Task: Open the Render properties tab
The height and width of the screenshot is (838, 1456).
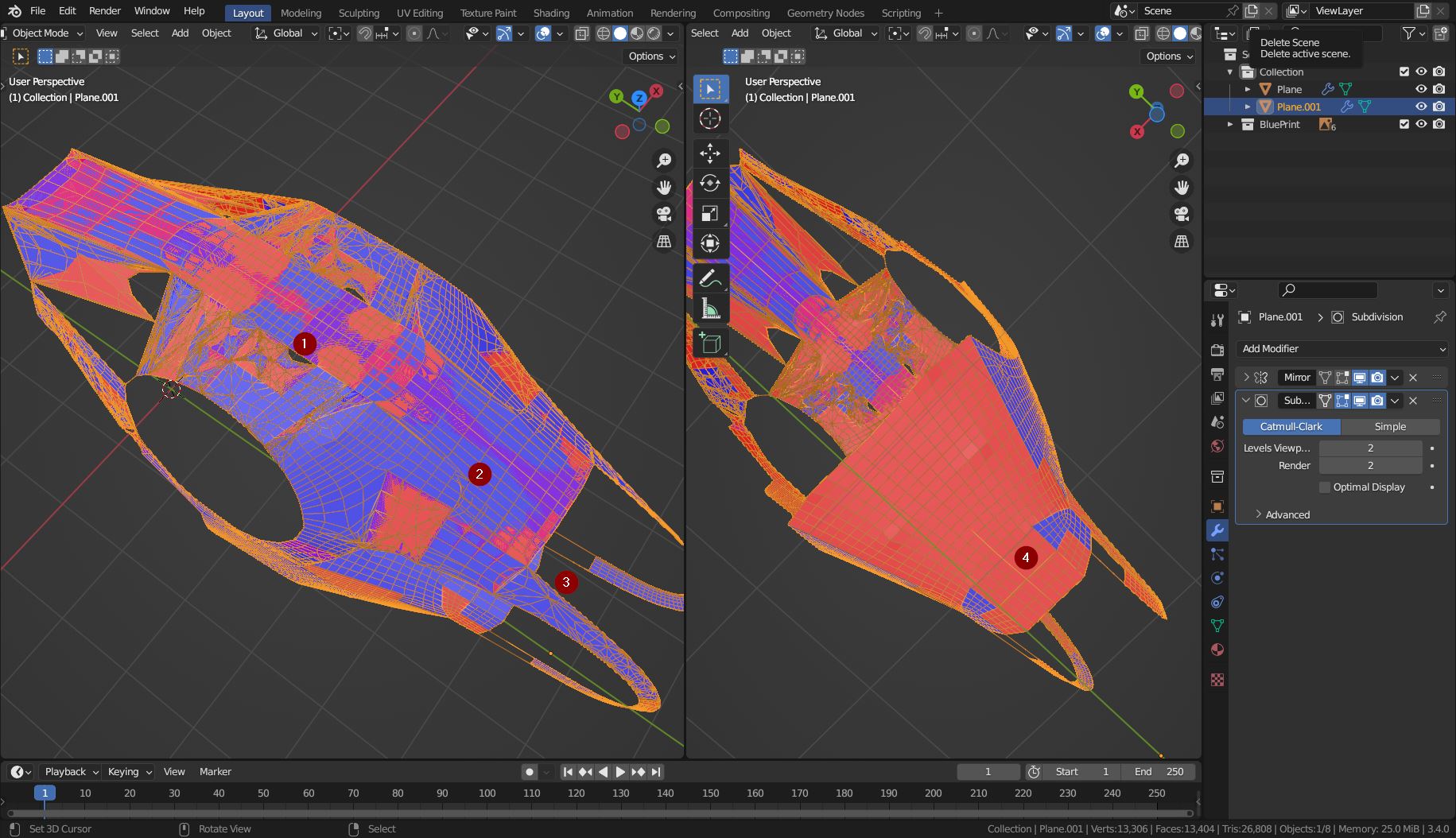Action: pyautogui.click(x=1217, y=350)
